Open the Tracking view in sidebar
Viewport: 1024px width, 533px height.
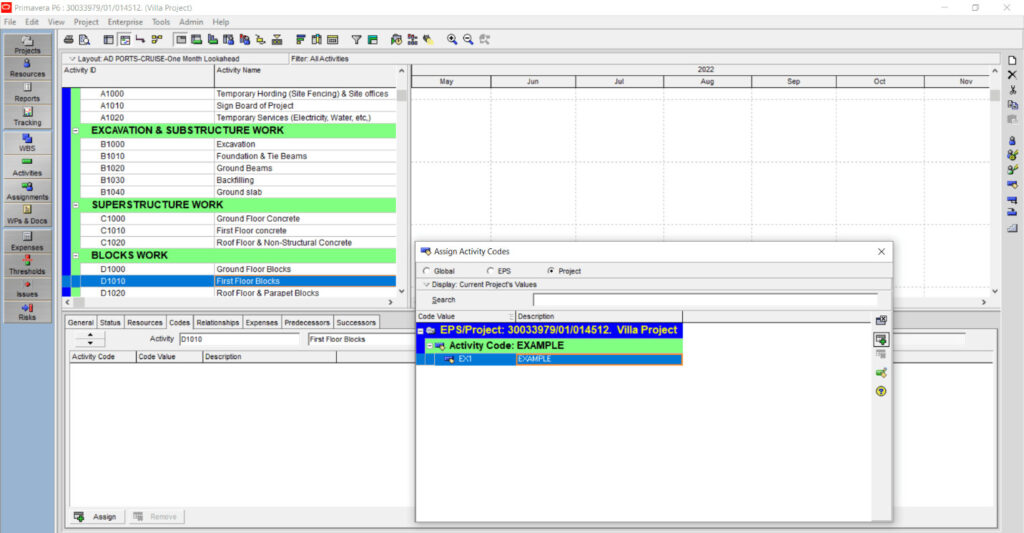[x=27, y=116]
